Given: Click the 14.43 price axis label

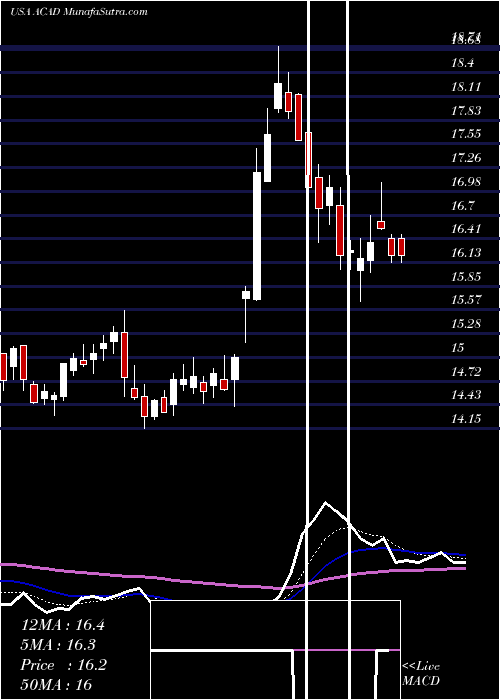Looking at the screenshot, I should coord(466,395).
